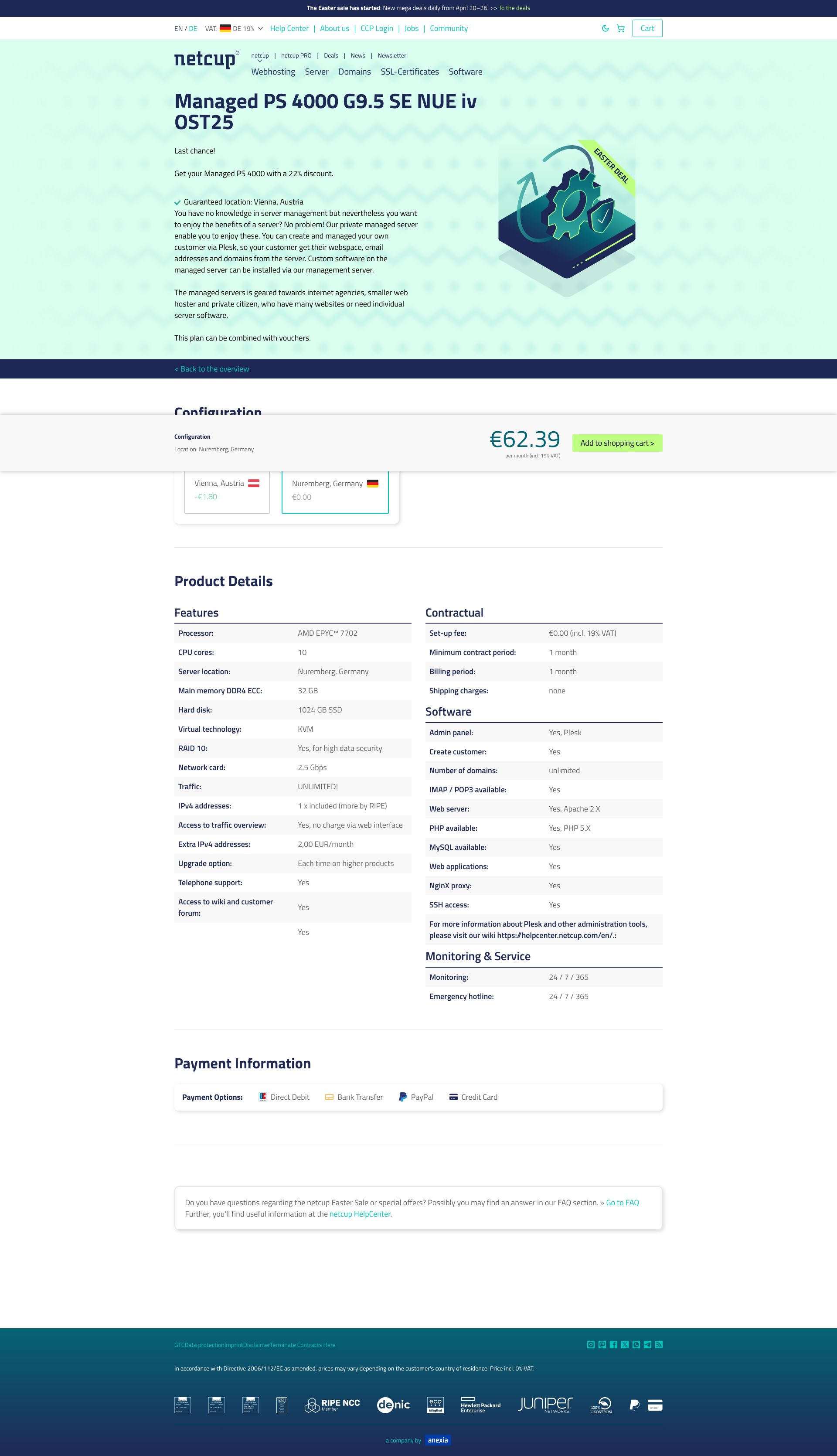Open the Newsletter tab

(392, 56)
